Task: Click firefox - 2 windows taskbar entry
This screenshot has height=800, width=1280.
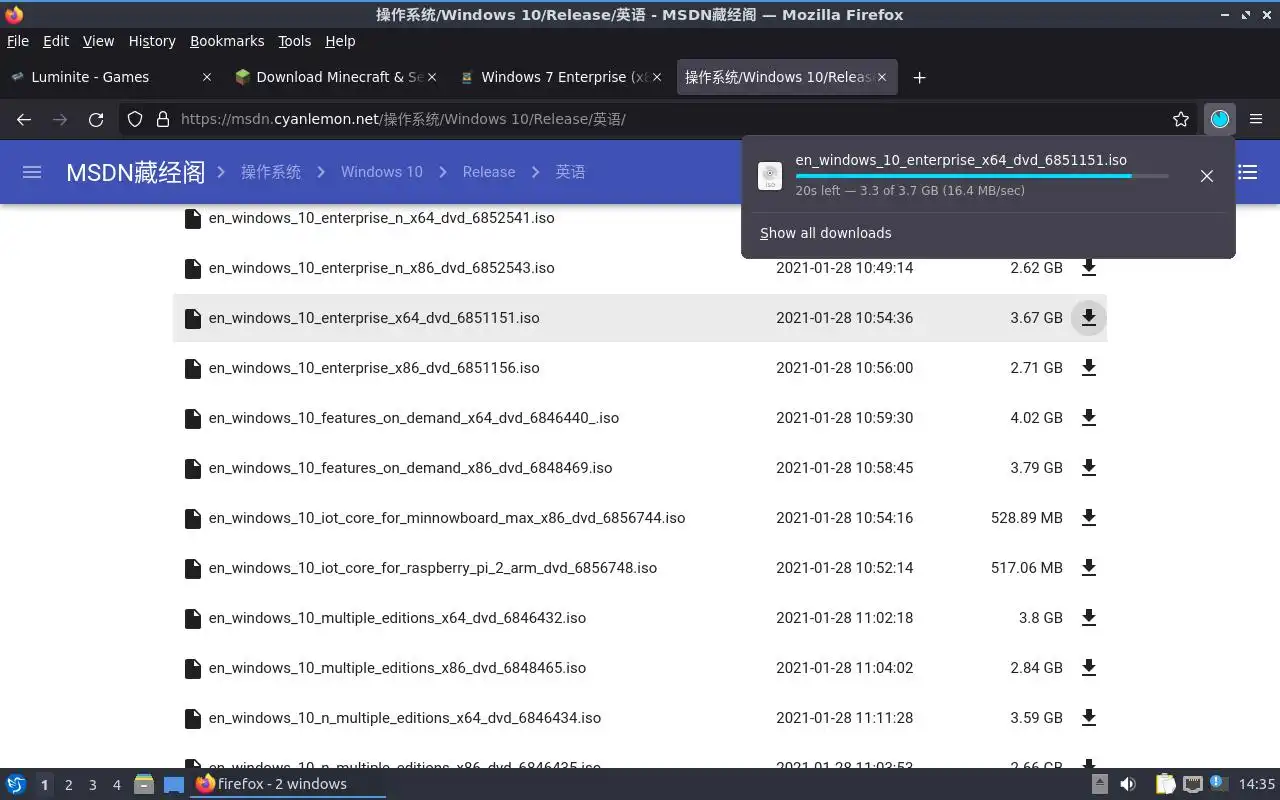Action: coord(288,784)
